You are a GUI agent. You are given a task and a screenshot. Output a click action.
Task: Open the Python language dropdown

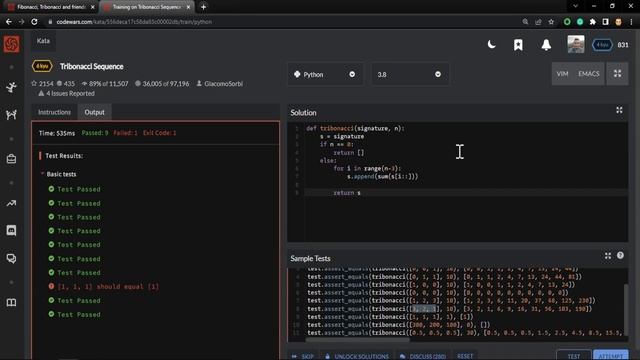point(325,74)
